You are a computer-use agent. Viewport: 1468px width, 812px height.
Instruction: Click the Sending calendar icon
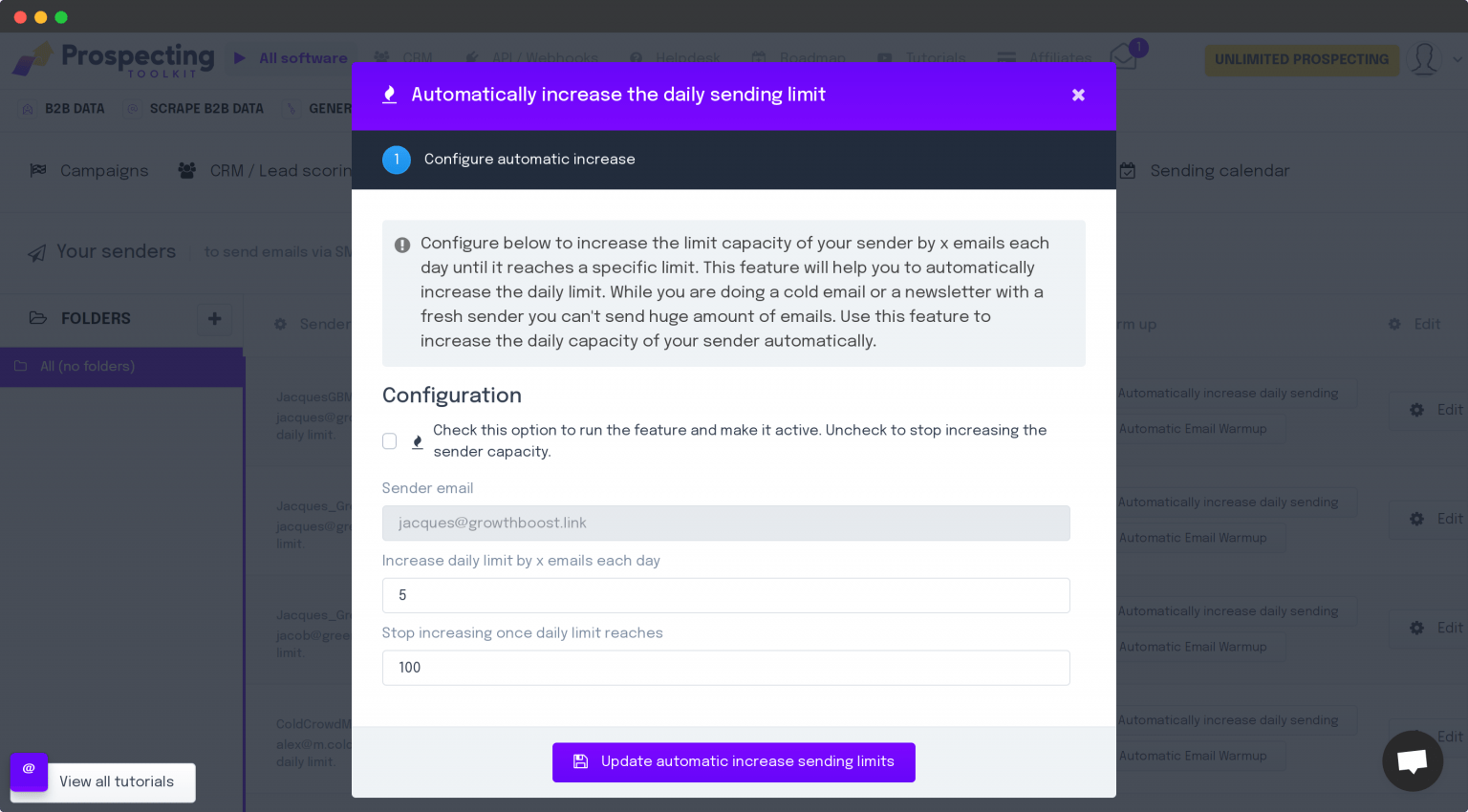pyautogui.click(x=1127, y=170)
